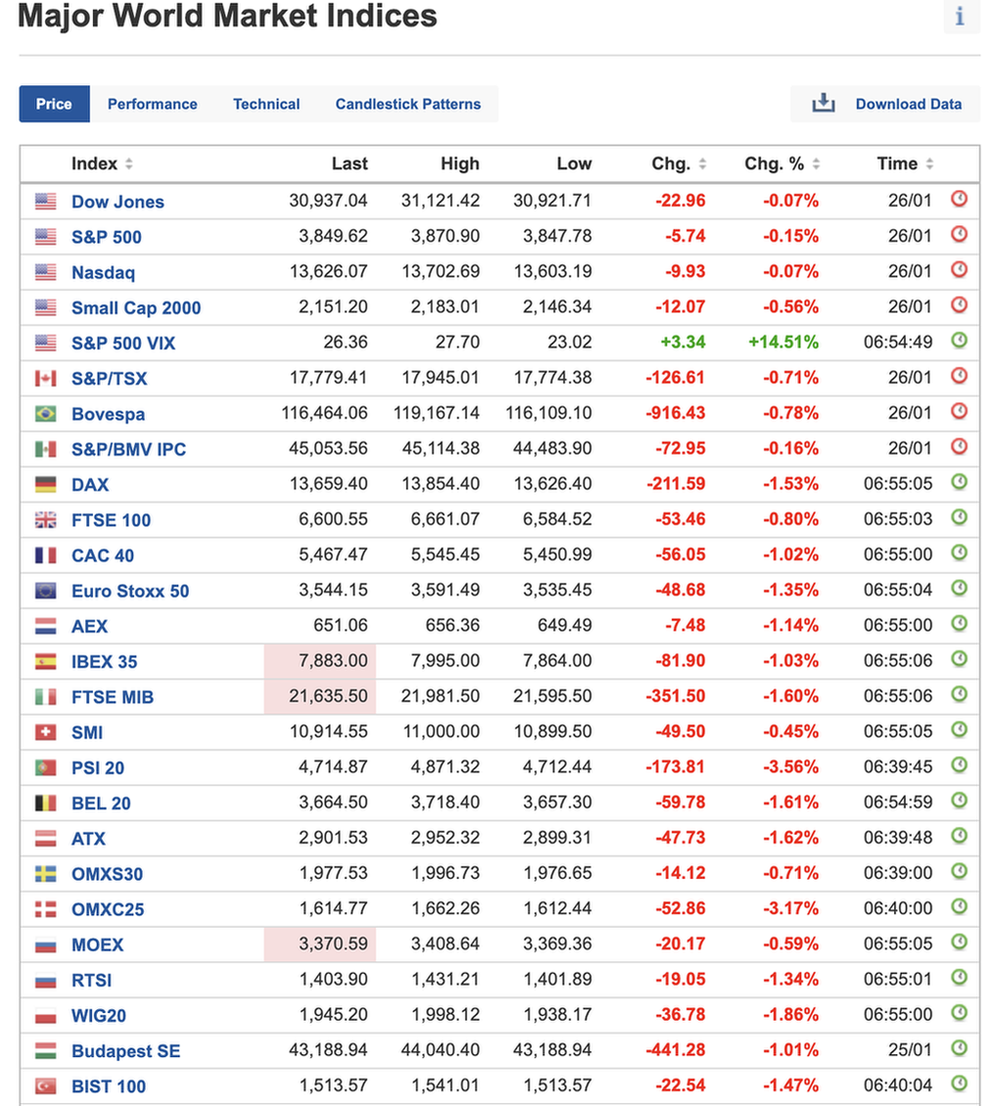The width and height of the screenshot is (991, 1106).
Task: Click the green clock icon for S&P 500 VIX
Action: click(x=959, y=341)
